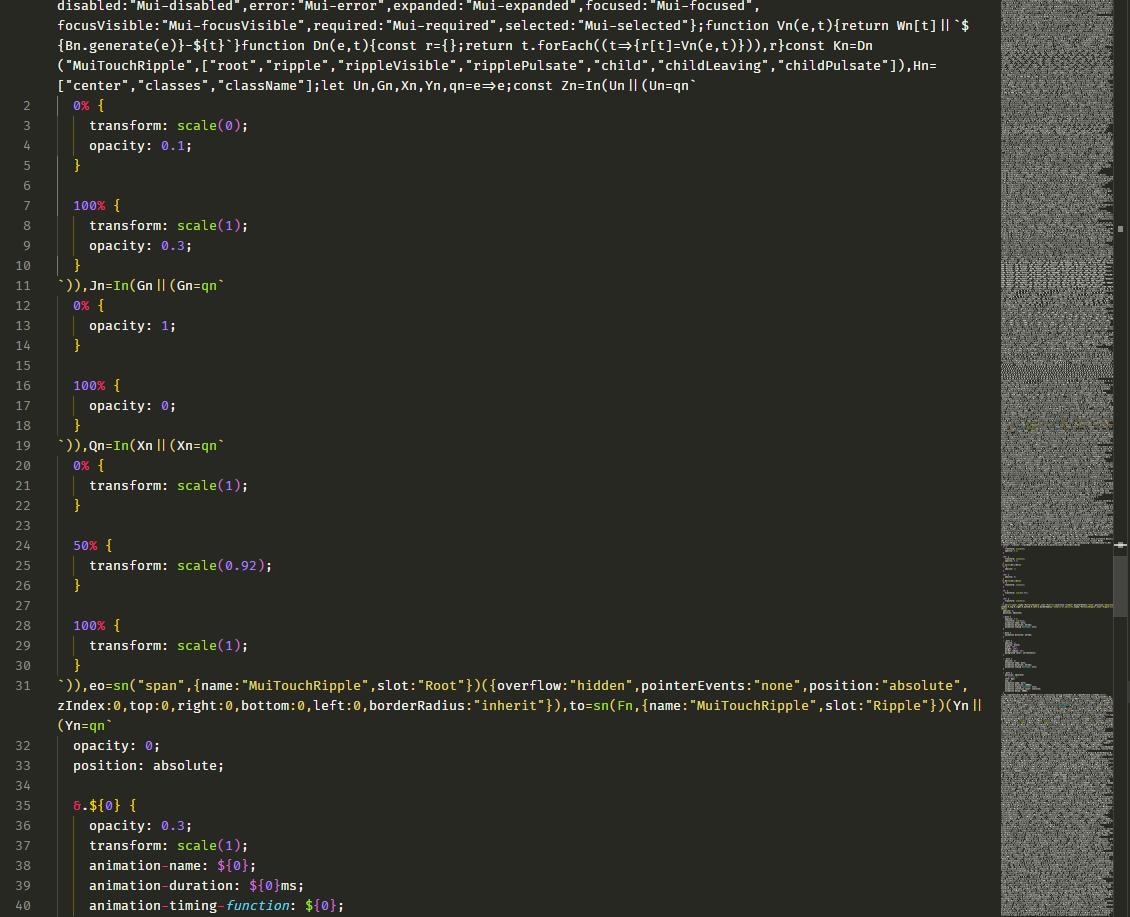1130x917 pixels.
Task: Click 'eo=sn("span"' on line 31
Action: coord(137,686)
